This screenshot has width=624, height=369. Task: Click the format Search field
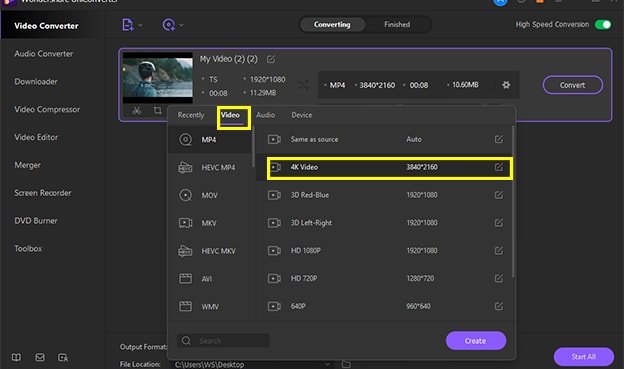tap(223, 341)
